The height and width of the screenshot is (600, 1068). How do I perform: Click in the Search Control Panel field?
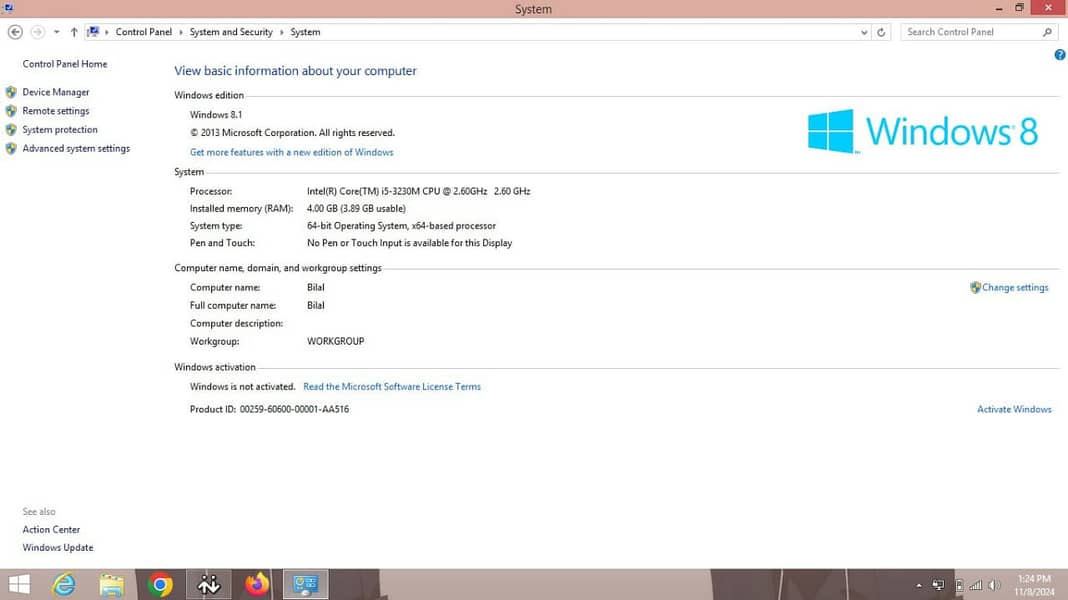970,32
